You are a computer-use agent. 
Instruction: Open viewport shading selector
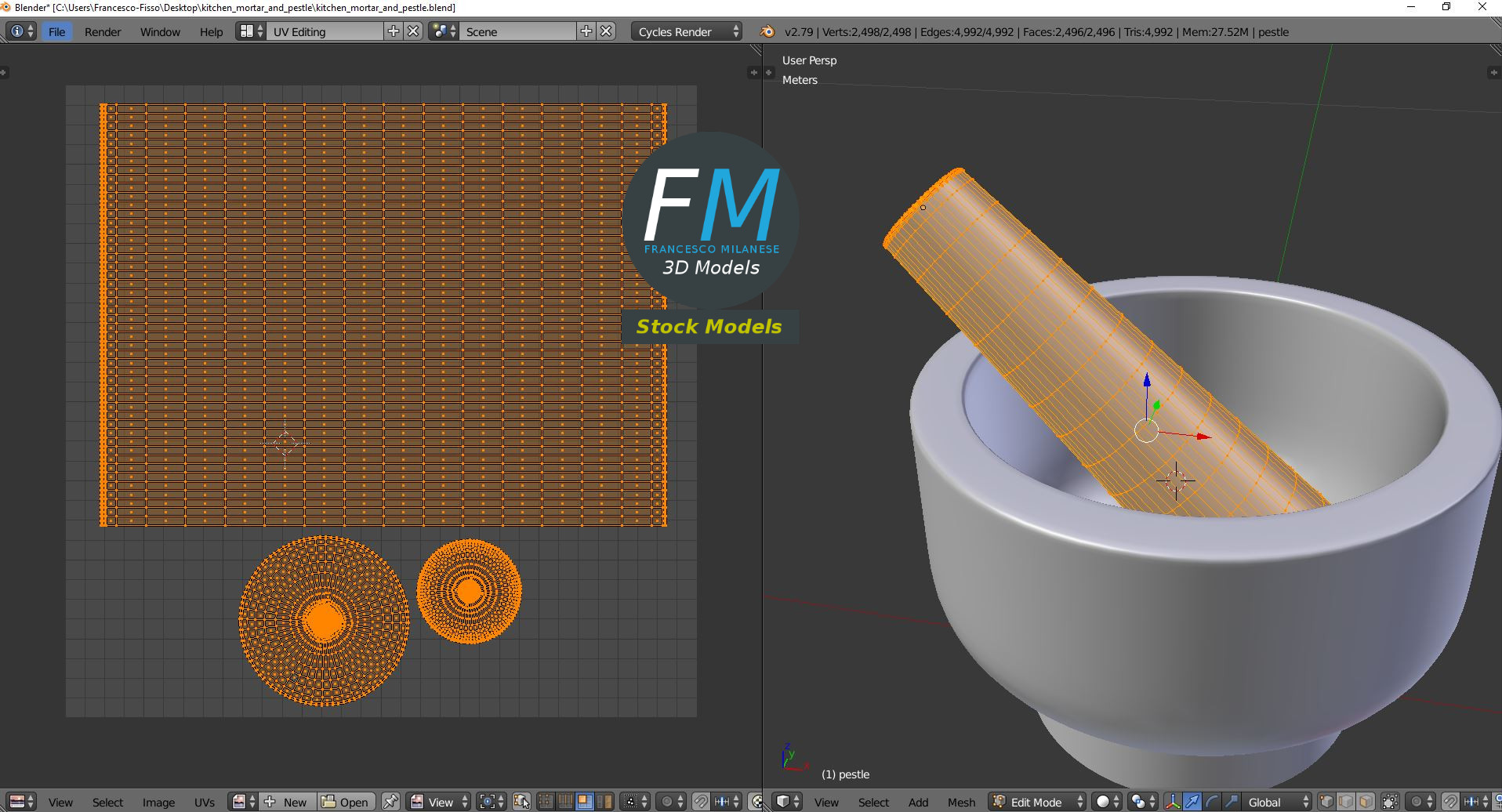tap(1108, 802)
